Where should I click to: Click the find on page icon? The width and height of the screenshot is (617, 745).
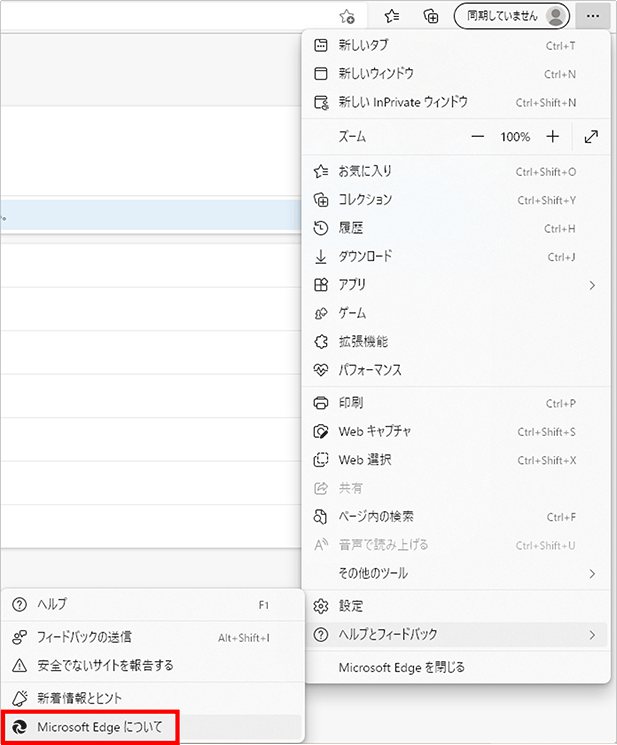[321, 516]
